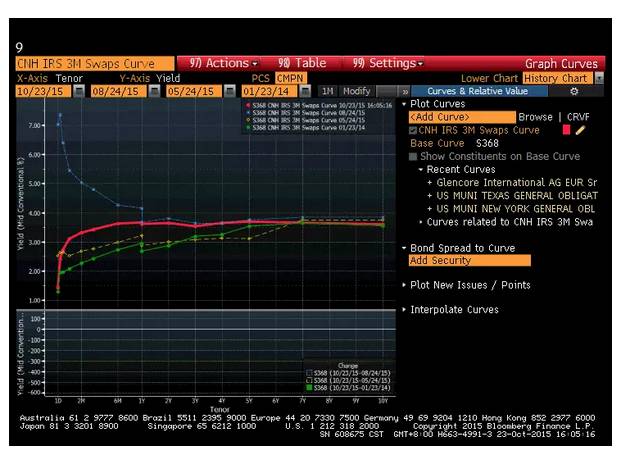Click the Browse link
This screenshot has height=456, width=624.
(535, 117)
